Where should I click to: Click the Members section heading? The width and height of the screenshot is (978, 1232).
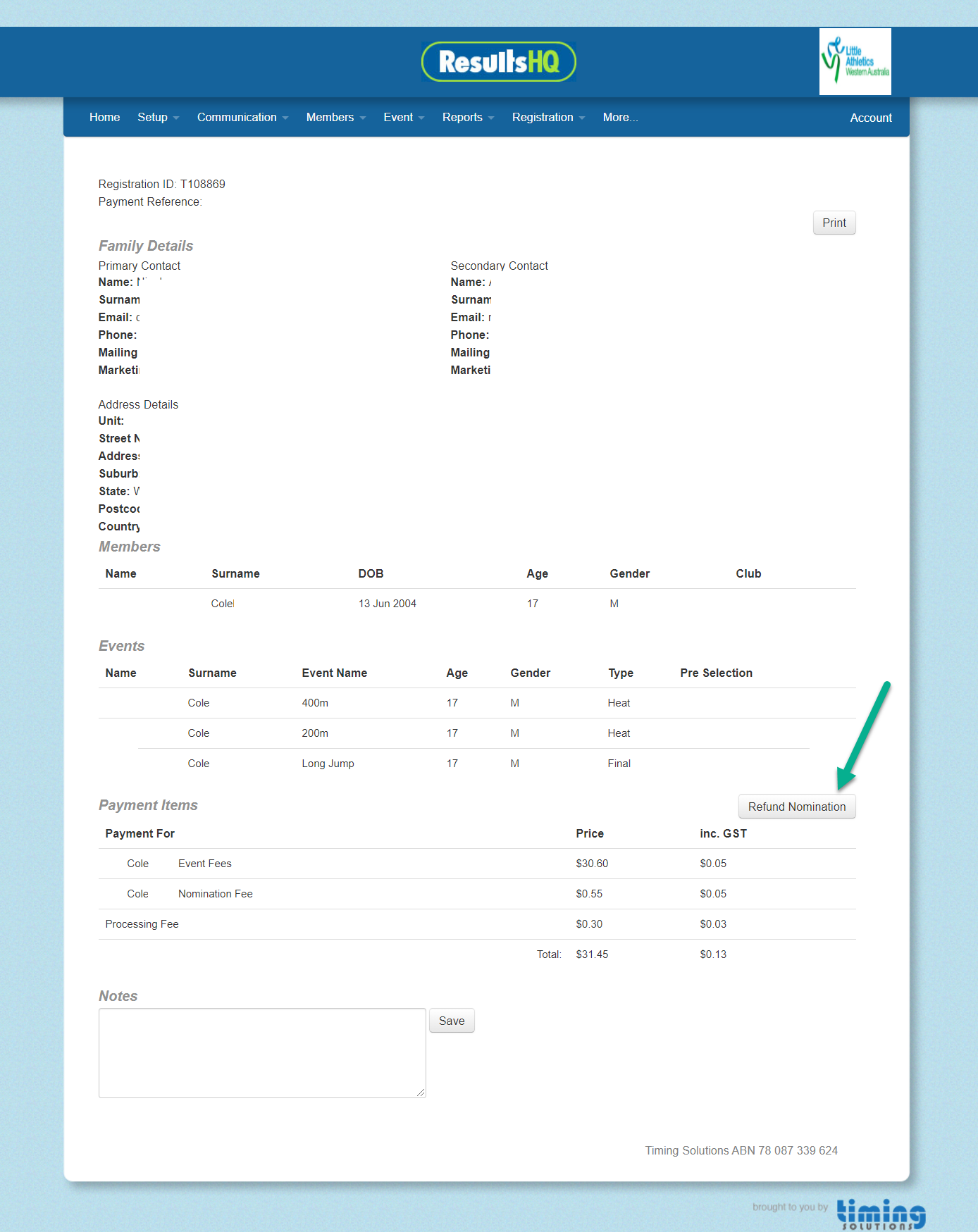[x=129, y=547]
